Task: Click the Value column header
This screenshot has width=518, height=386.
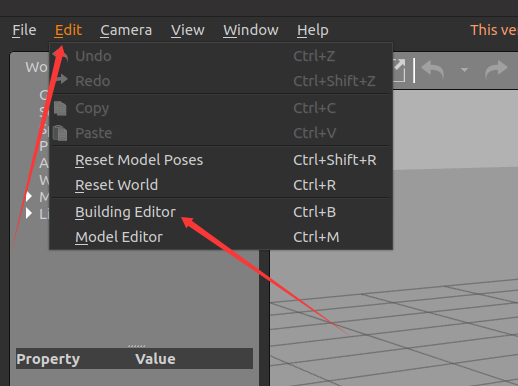Action: pos(155,359)
